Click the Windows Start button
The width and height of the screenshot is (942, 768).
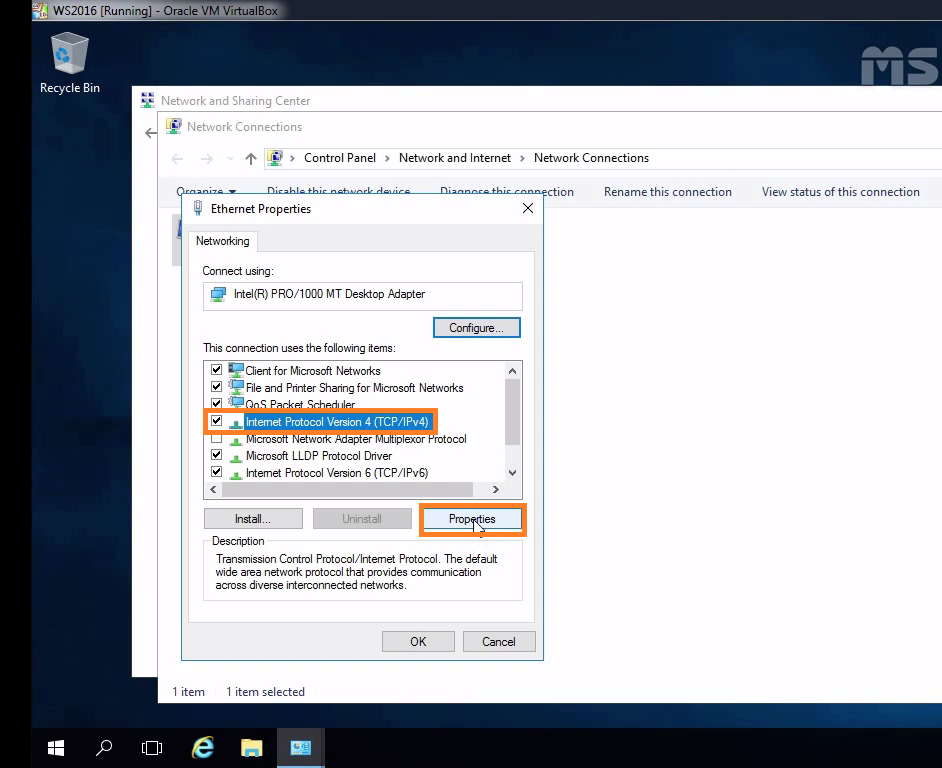point(56,748)
